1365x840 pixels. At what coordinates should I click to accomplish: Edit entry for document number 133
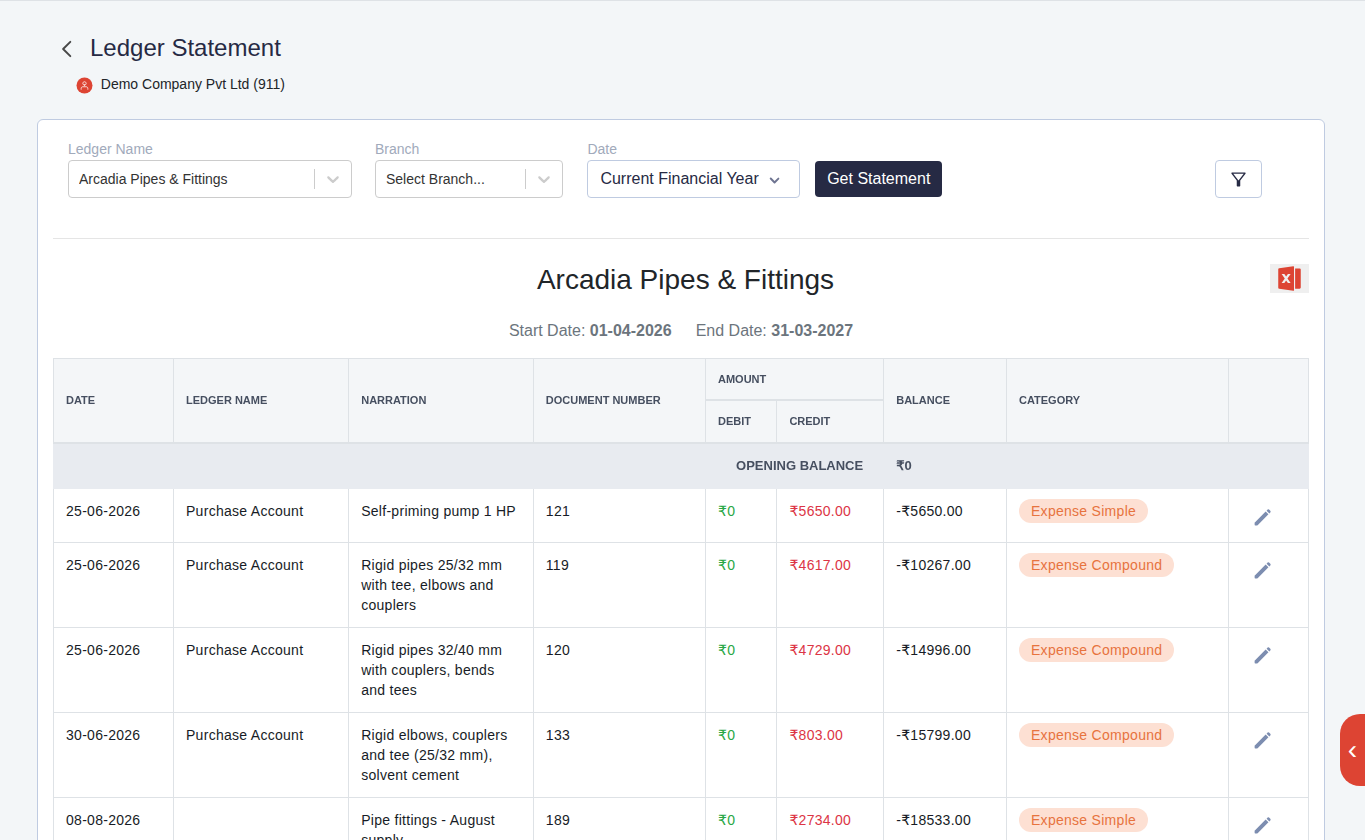(1263, 740)
